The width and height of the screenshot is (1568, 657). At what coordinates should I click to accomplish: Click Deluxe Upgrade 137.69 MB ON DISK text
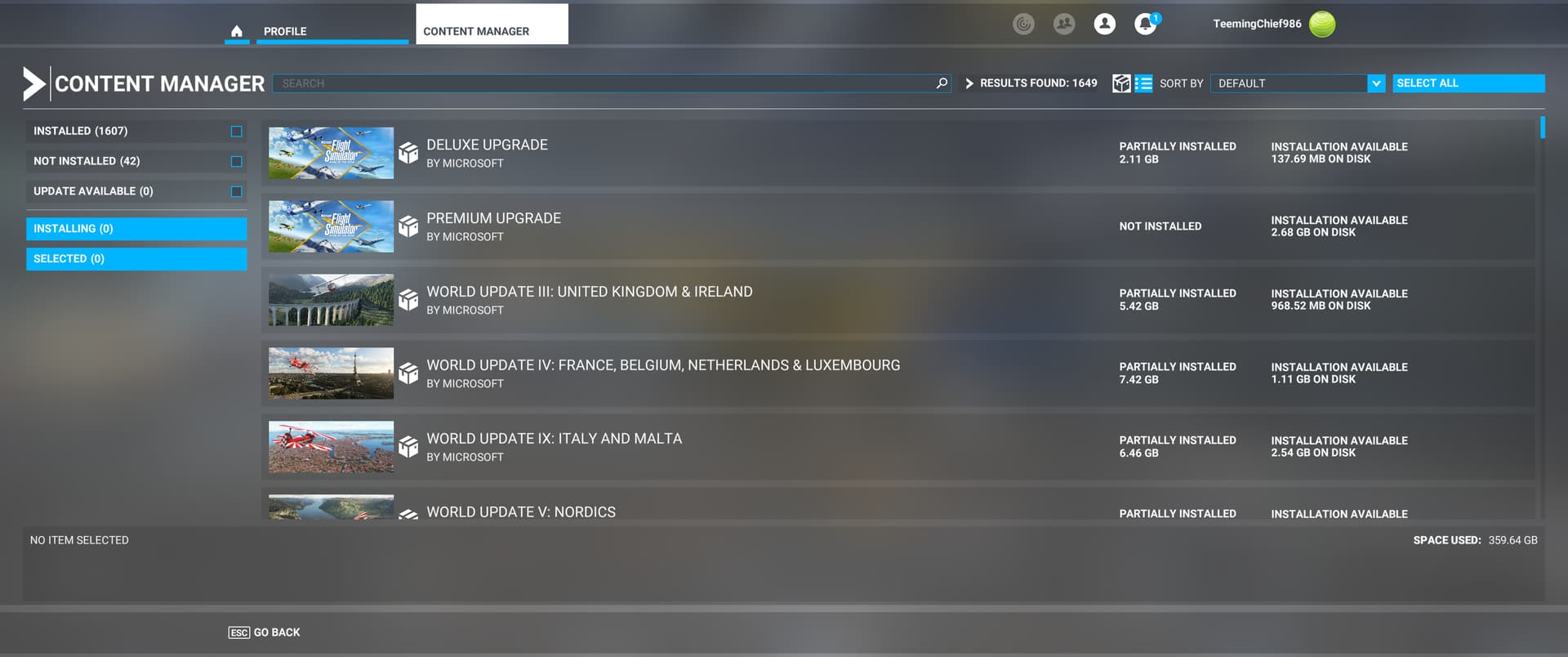[x=1321, y=159]
